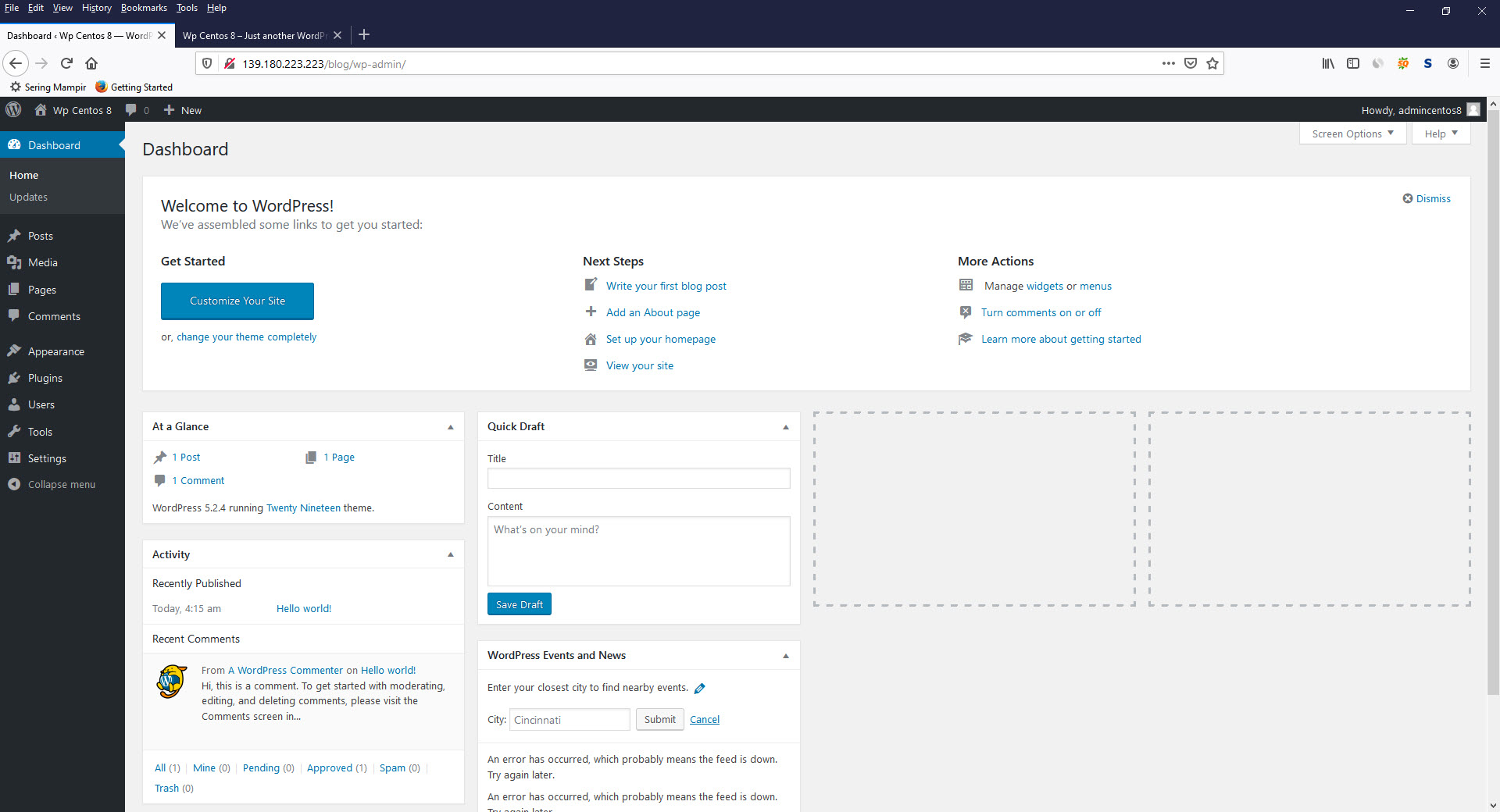Screen dimensions: 1500x812
Task: Open Media via its sidebar icon
Action: [x=15, y=262]
